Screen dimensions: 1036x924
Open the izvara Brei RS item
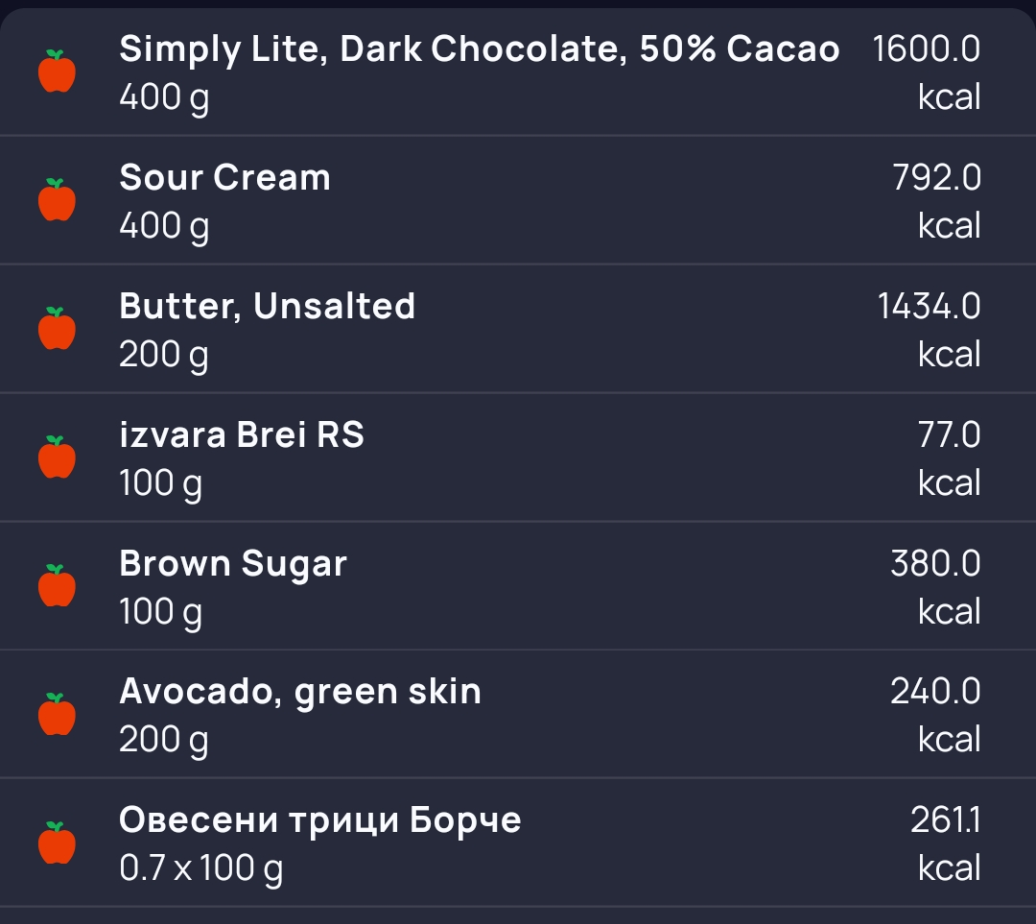click(x=241, y=435)
